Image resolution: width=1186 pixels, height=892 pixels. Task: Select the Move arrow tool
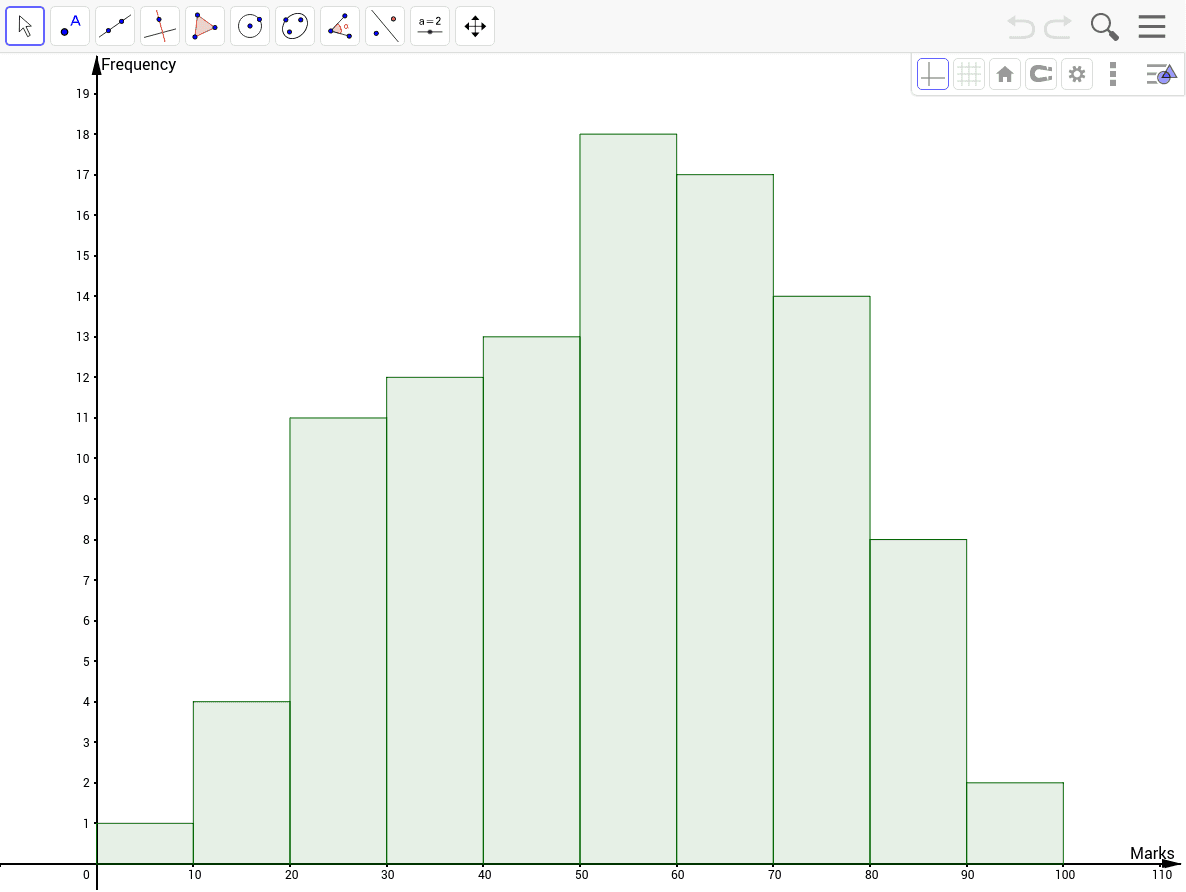(25, 26)
